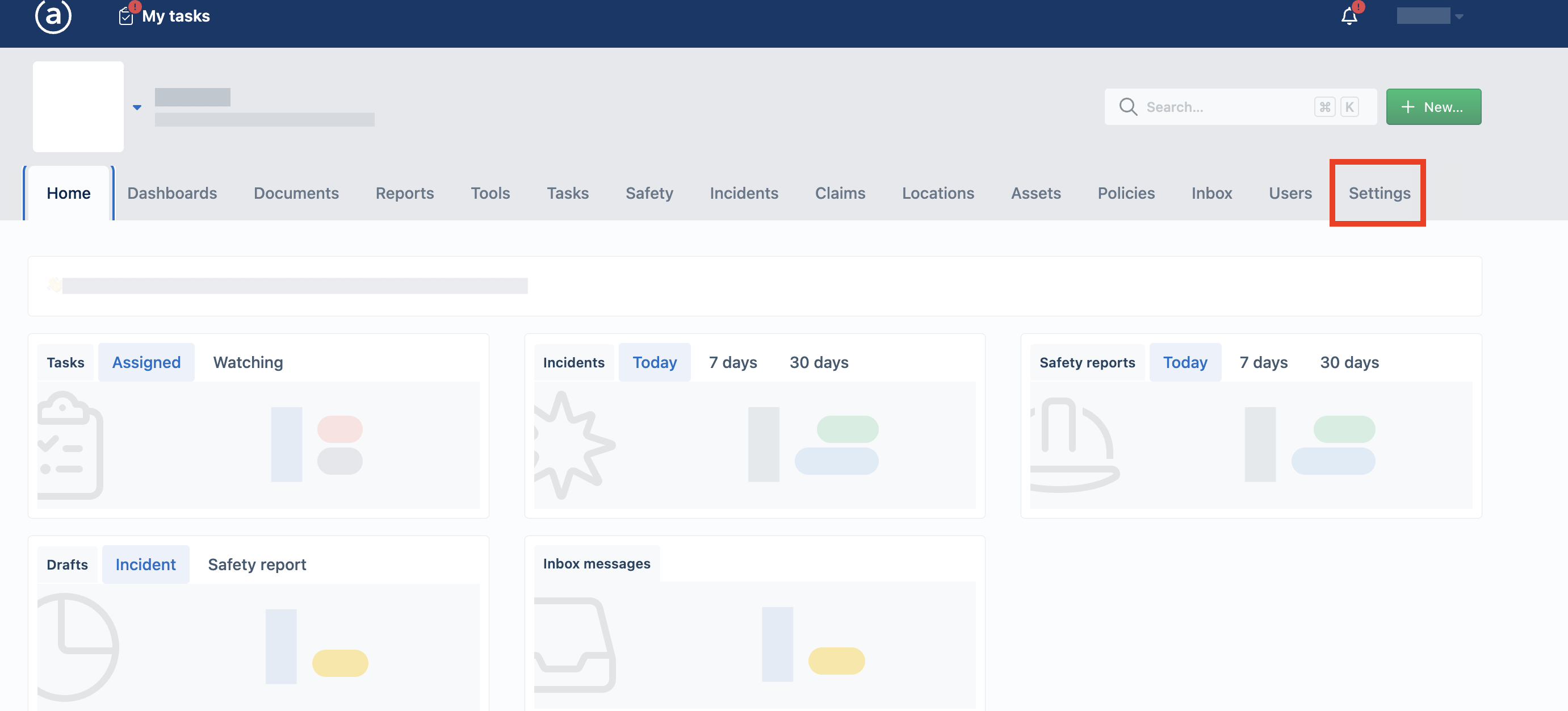Open My tasks clipboard icon
This screenshot has width=1568, height=711.
pos(126,16)
